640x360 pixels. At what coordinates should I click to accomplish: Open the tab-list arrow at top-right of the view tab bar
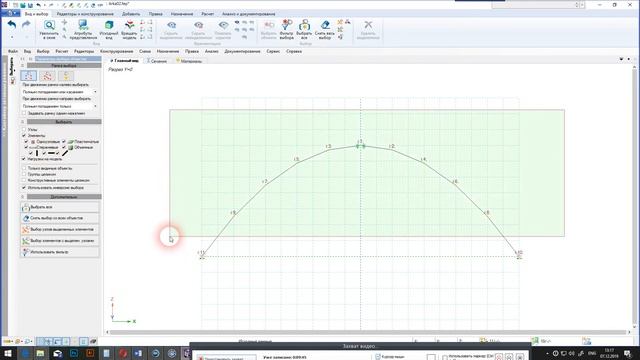(621, 59)
